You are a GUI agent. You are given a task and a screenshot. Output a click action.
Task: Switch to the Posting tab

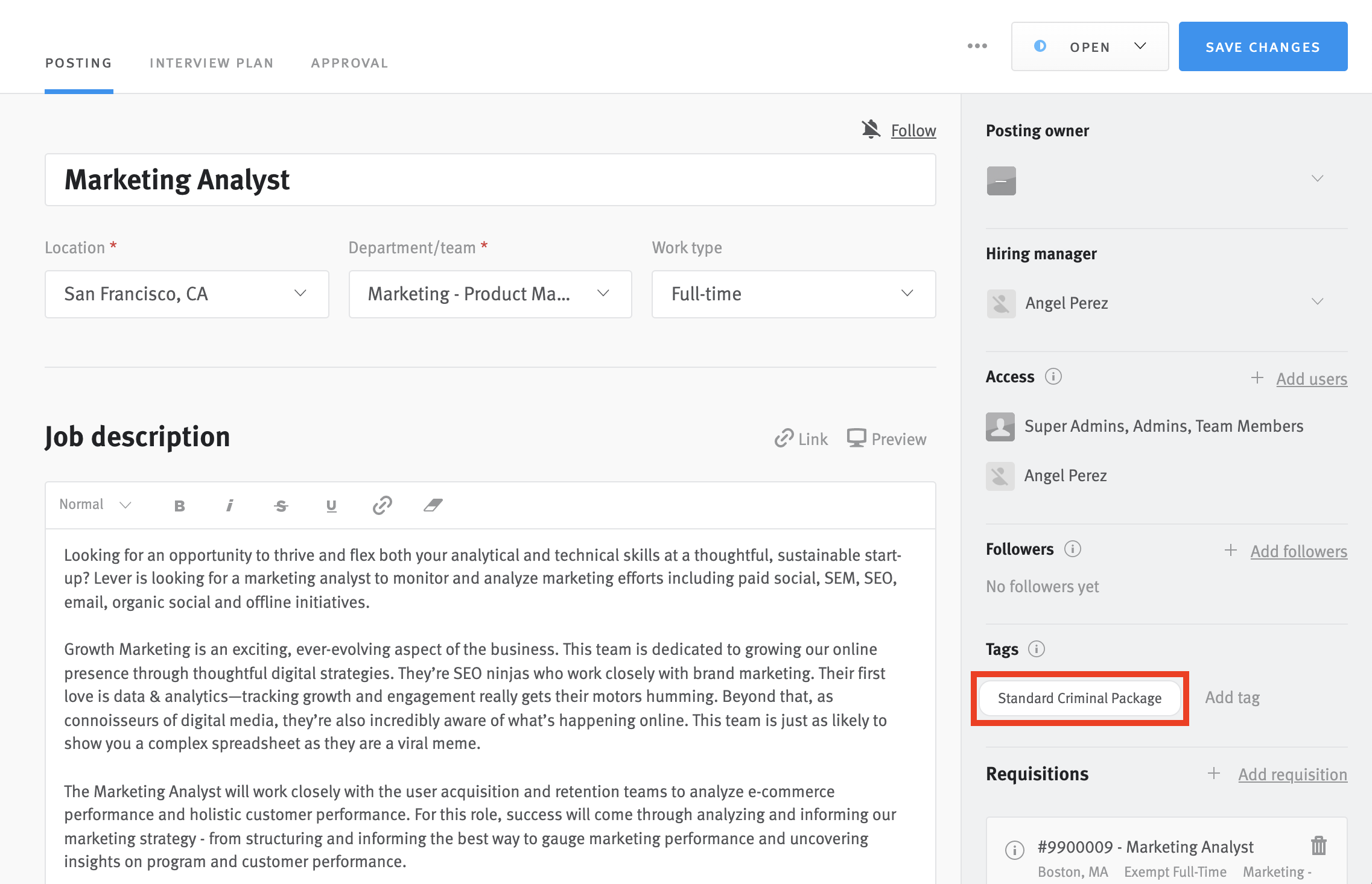pos(78,63)
